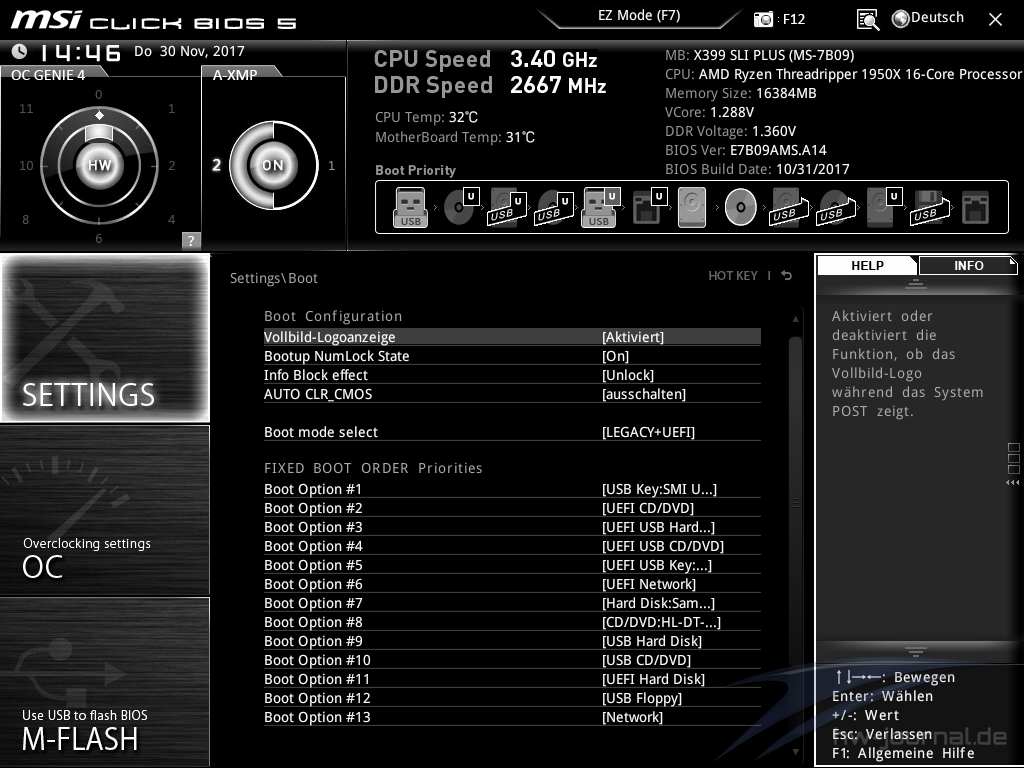Open Boot mode select LEGACY+UEFI dropdown

click(x=648, y=432)
